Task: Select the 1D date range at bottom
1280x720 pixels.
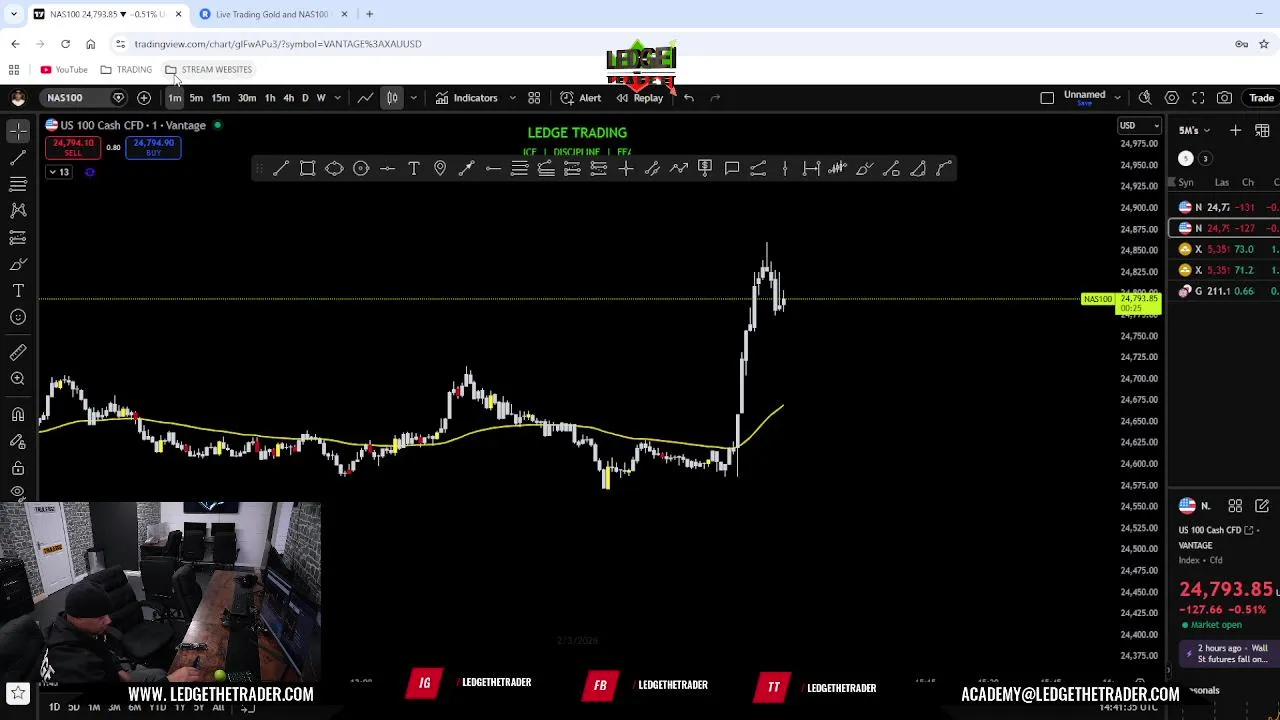Action: [54, 707]
